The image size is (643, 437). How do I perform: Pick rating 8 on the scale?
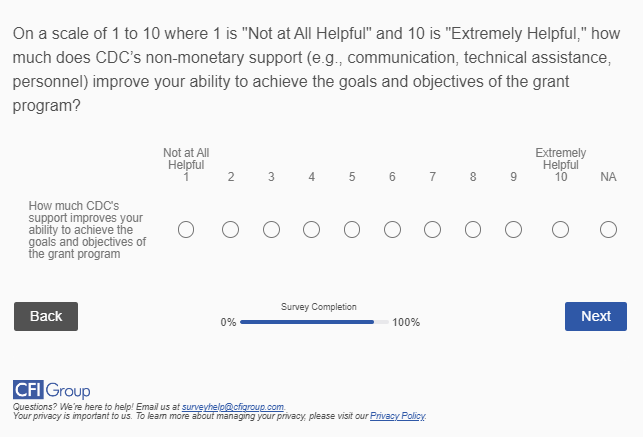point(473,230)
